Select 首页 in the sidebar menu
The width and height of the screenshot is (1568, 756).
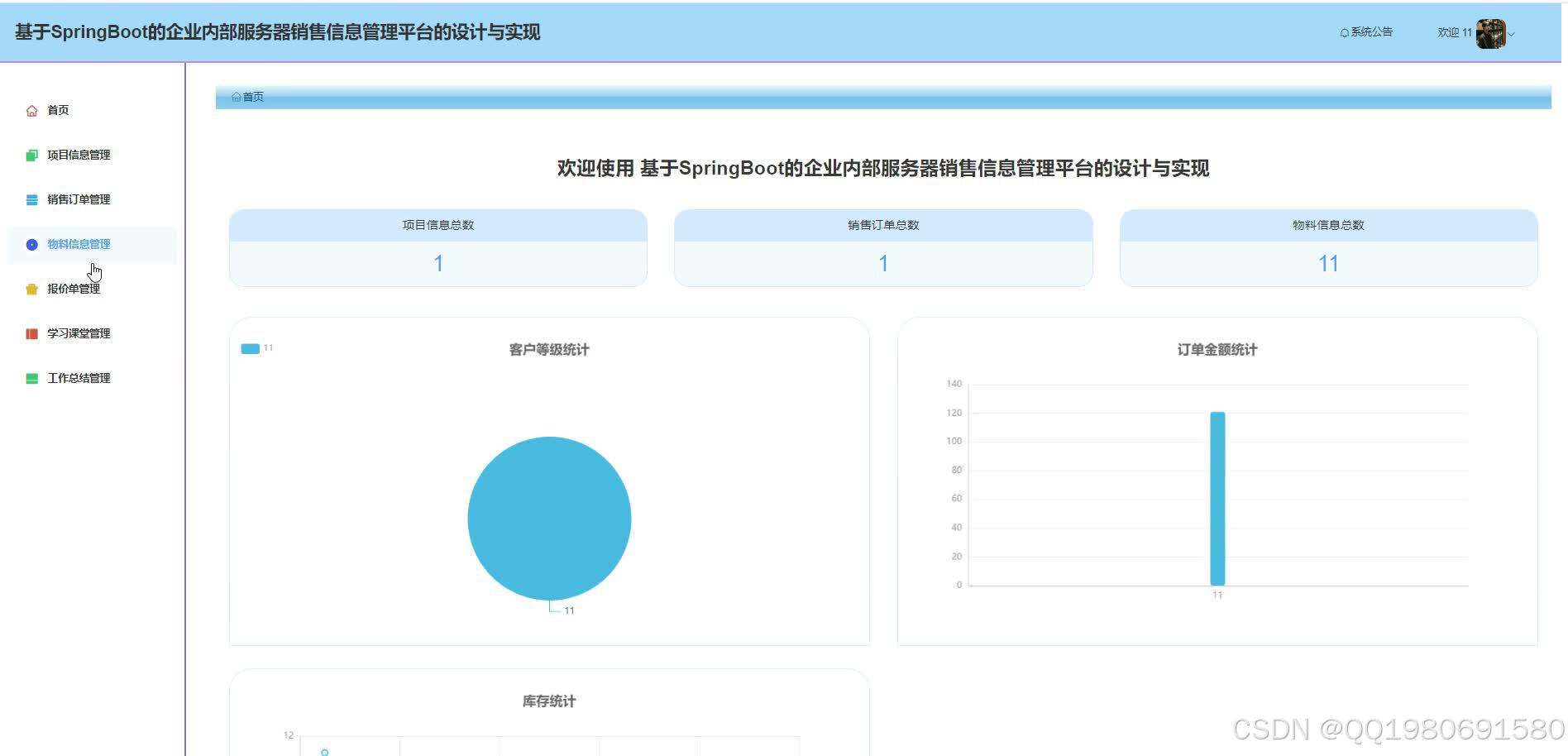56,110
